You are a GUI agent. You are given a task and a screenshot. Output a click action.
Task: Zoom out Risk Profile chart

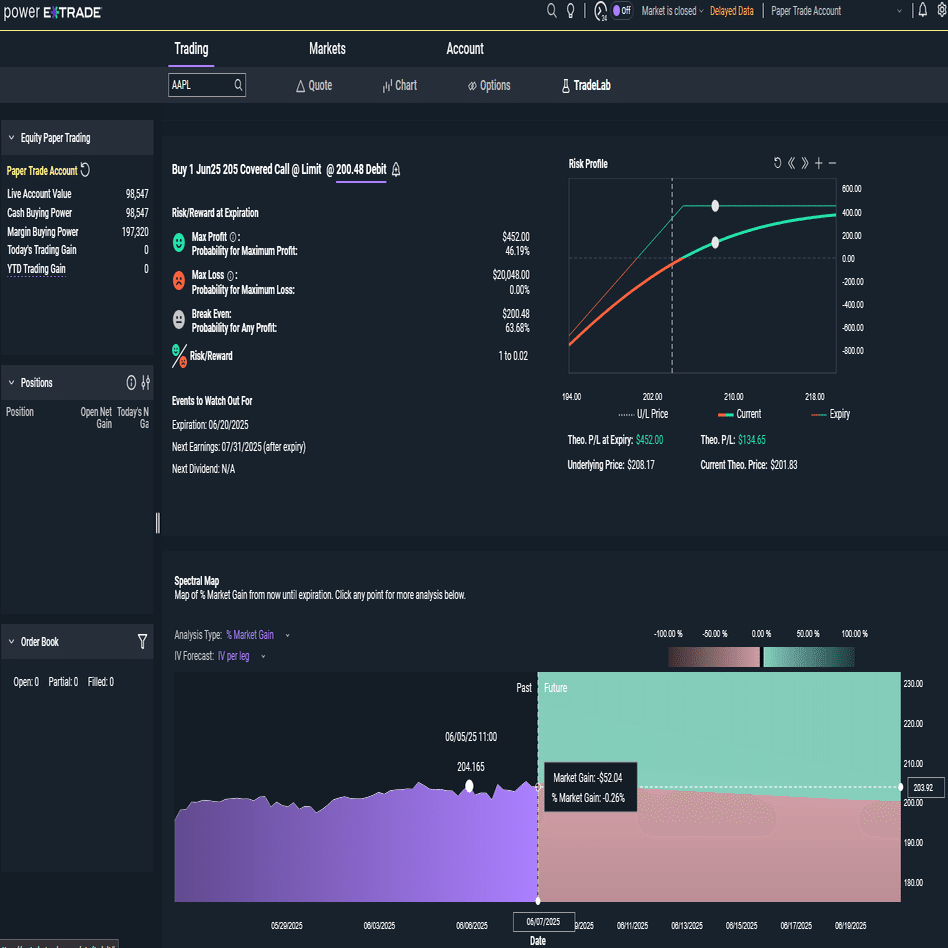(x=832, y=163)
